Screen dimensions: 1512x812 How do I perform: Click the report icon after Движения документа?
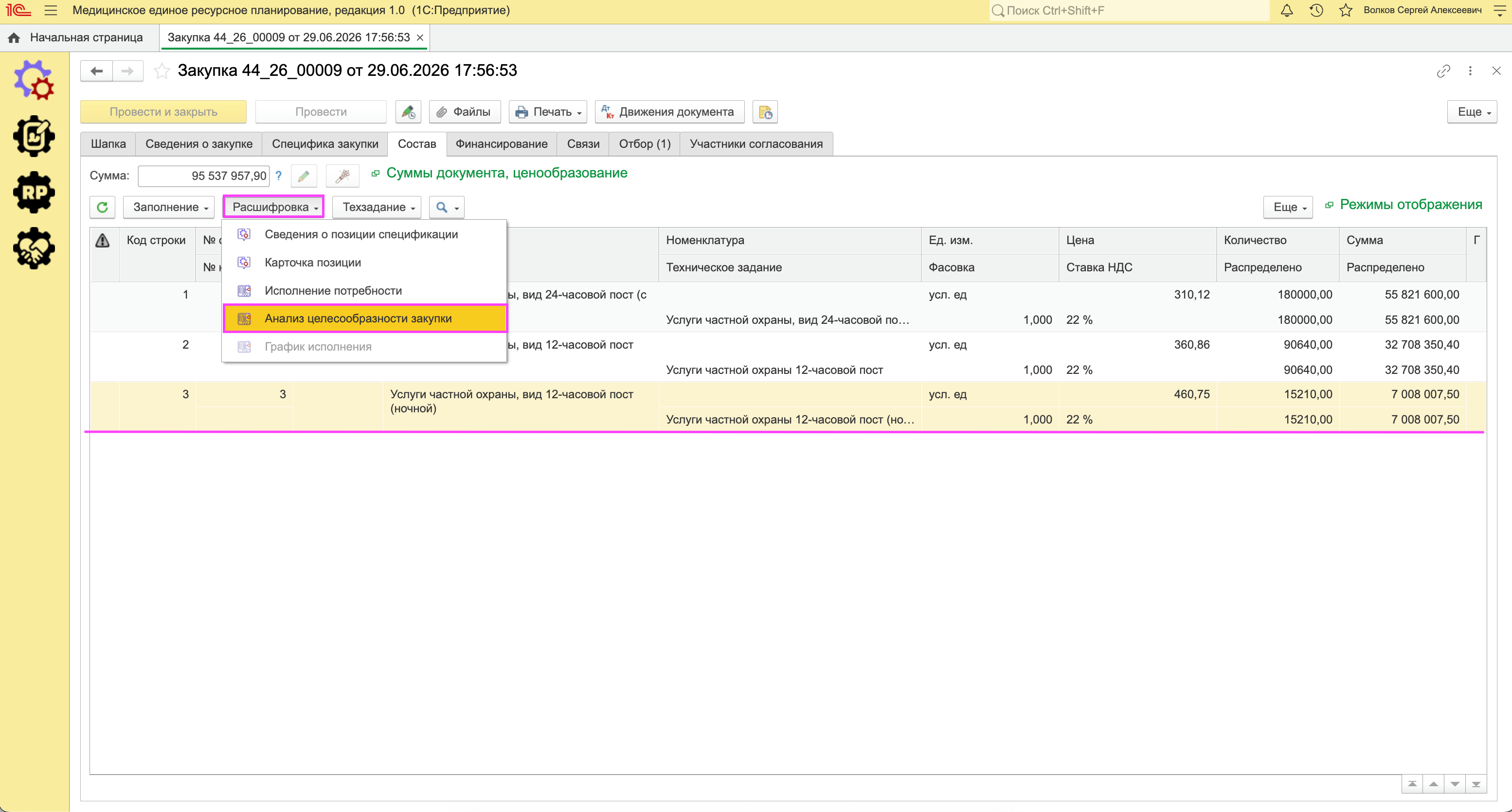[x=765, y=111]
